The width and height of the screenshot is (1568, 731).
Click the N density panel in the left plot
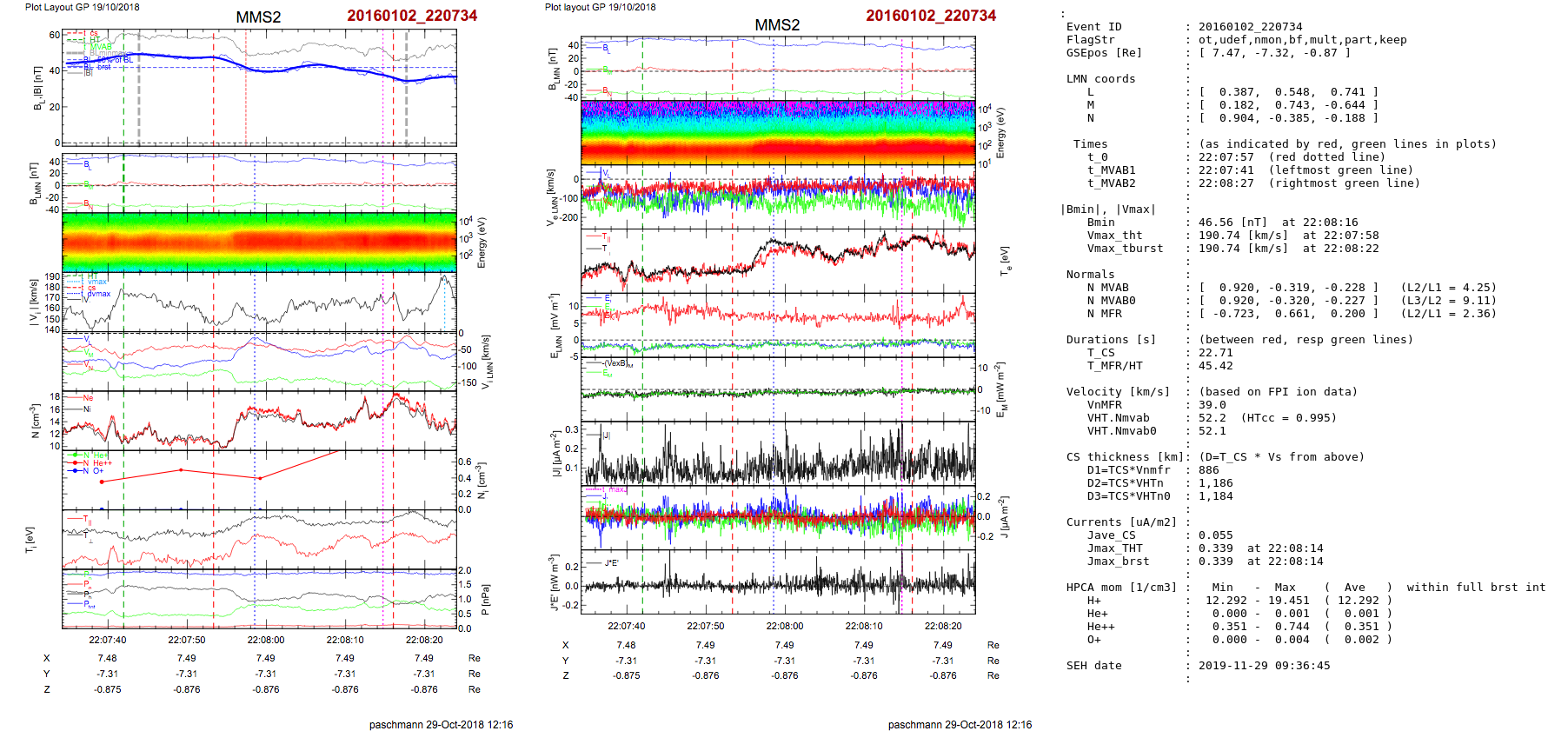pos(259,421)
